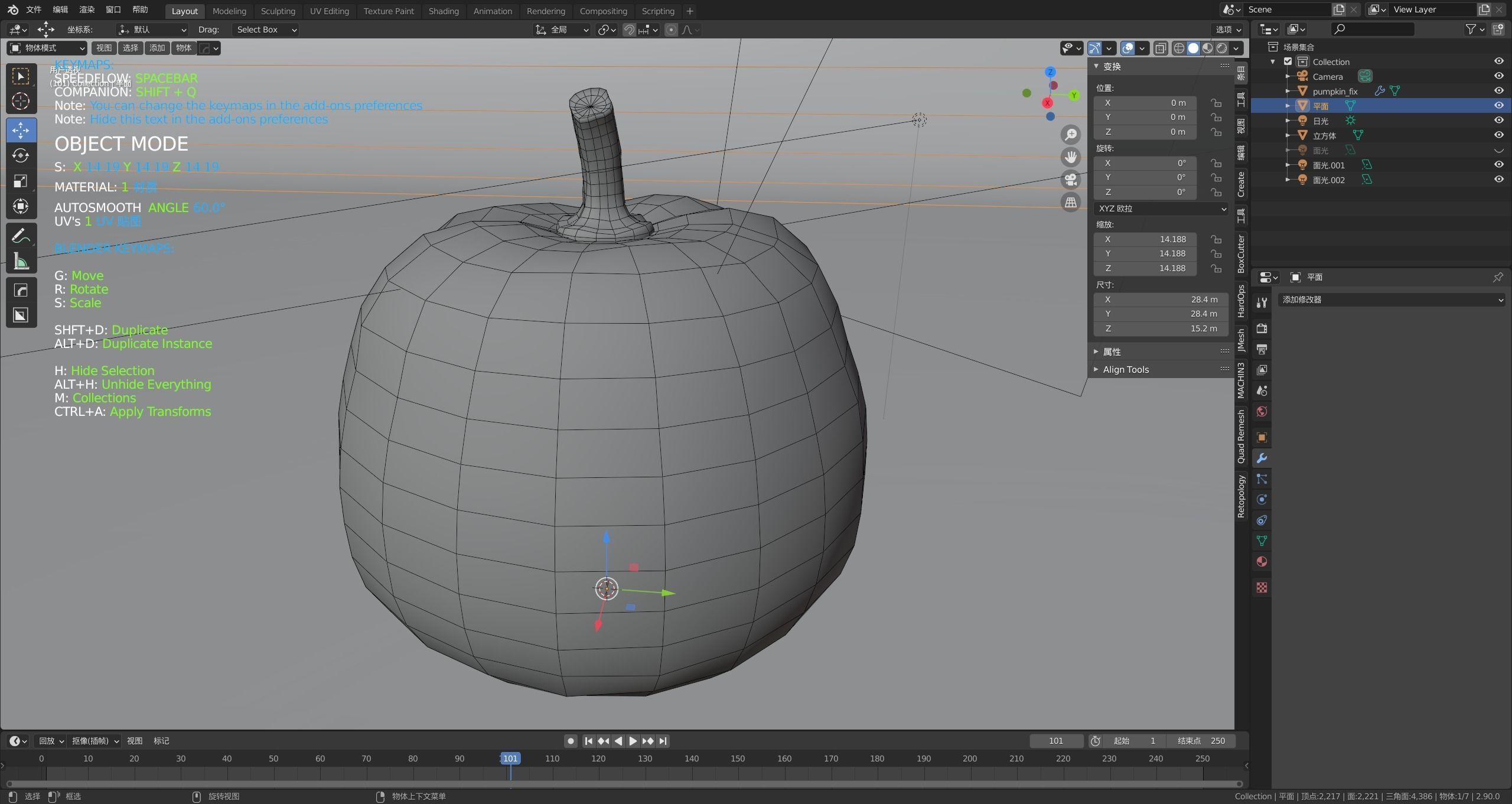Uncheck the Collection checkbox in outliner

coord(1288,61)
